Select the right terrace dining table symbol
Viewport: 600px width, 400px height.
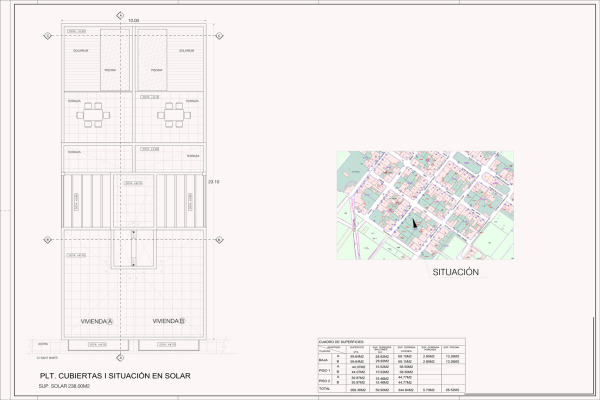(x=172, y=112)
